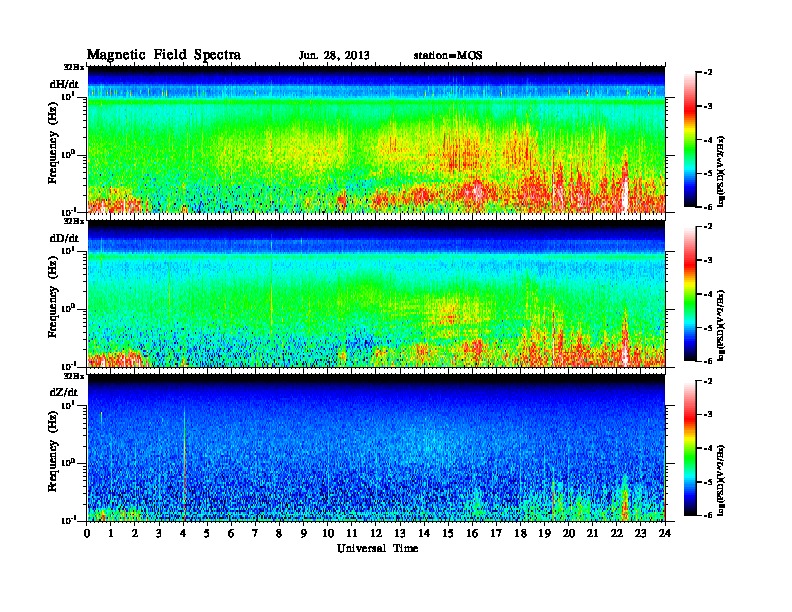Image resolution: width=792 pixels, height=612 pixels.
Task: Click the date 'Jun. 28, 2013'
Action: coord(334,56)
